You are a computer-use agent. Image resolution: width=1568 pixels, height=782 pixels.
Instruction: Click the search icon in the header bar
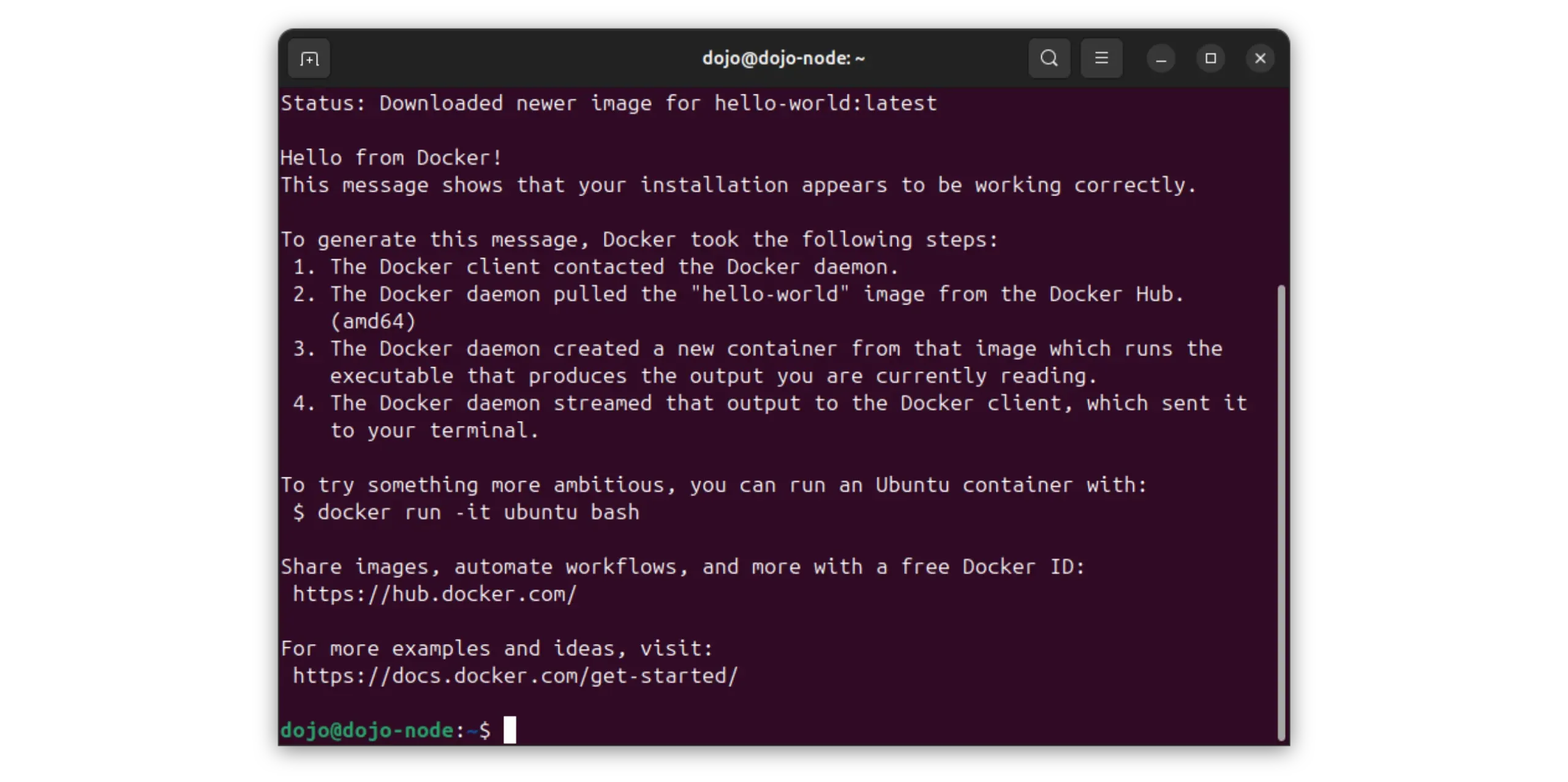coord(1049,59)
